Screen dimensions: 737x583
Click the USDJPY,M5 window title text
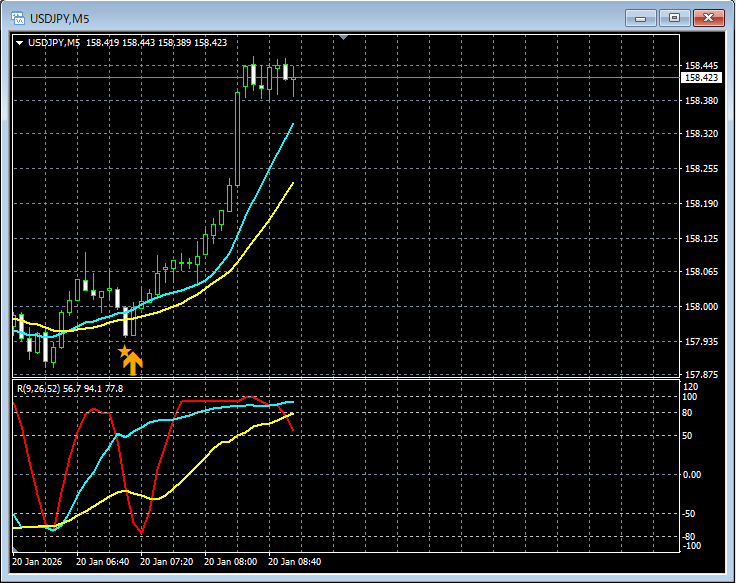click(x=60, y=19)
